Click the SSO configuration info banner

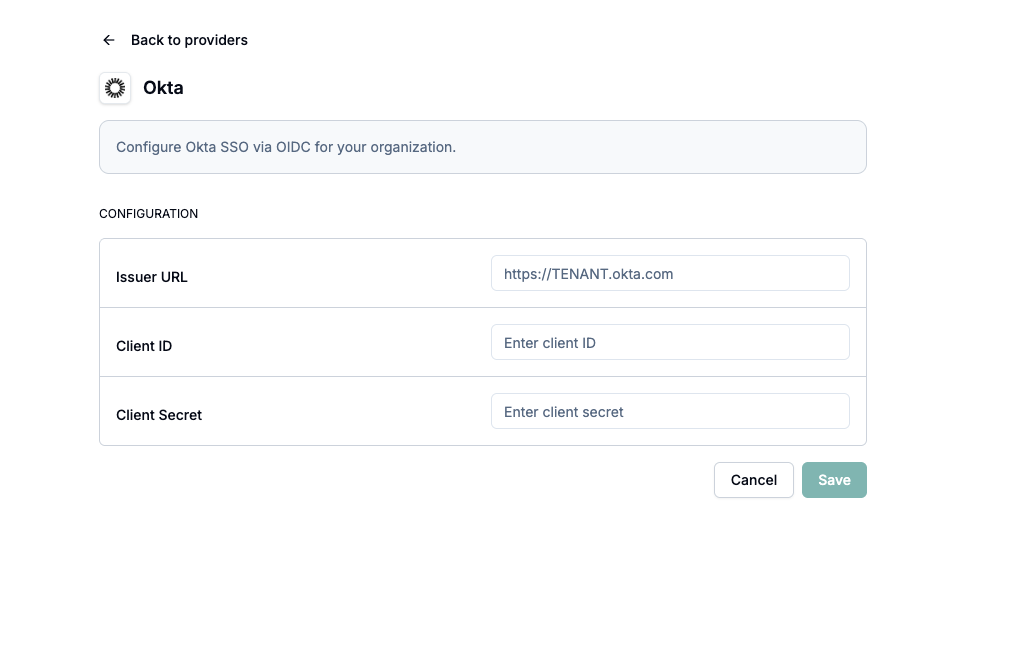[483, 146]
